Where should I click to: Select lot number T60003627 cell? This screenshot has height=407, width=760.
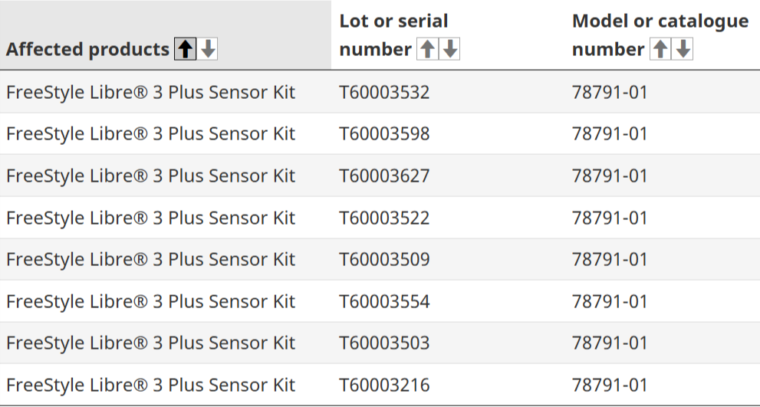[x=385, y=176]
